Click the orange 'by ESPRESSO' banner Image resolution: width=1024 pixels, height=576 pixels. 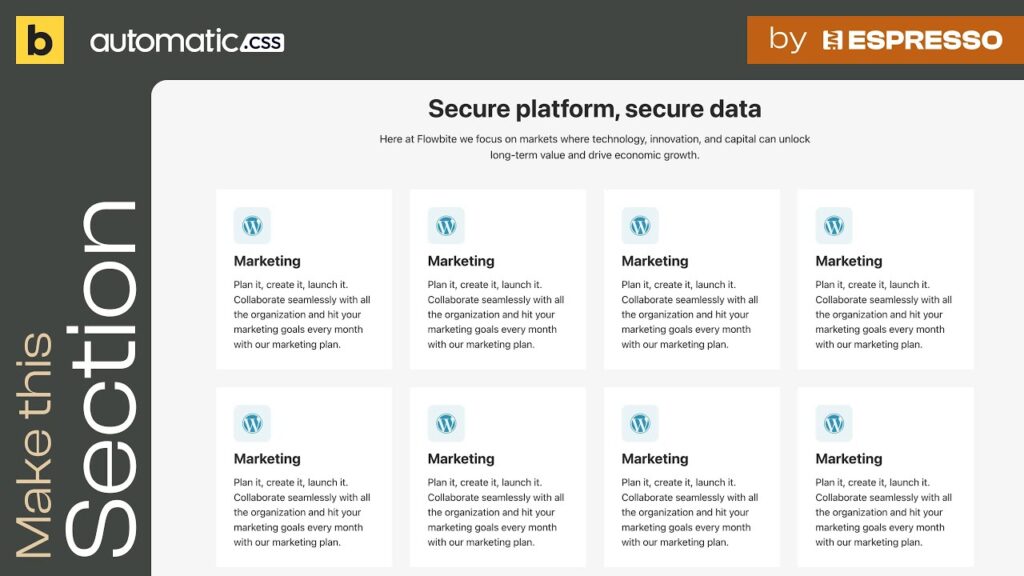(x=886, y=40)
